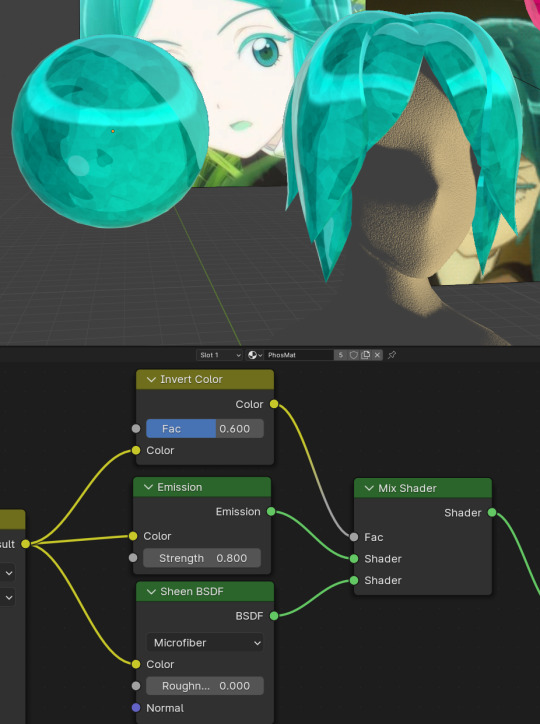The width and height of the screenshot is (540, 724).
Task: Click Invert Color's Fac input socket
Action: coord(136,428)
